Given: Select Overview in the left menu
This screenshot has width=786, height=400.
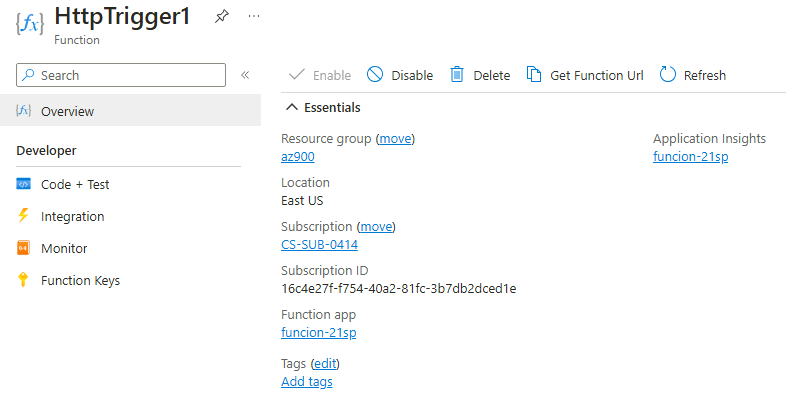Looking at the screenshot, I should [67, 111].
